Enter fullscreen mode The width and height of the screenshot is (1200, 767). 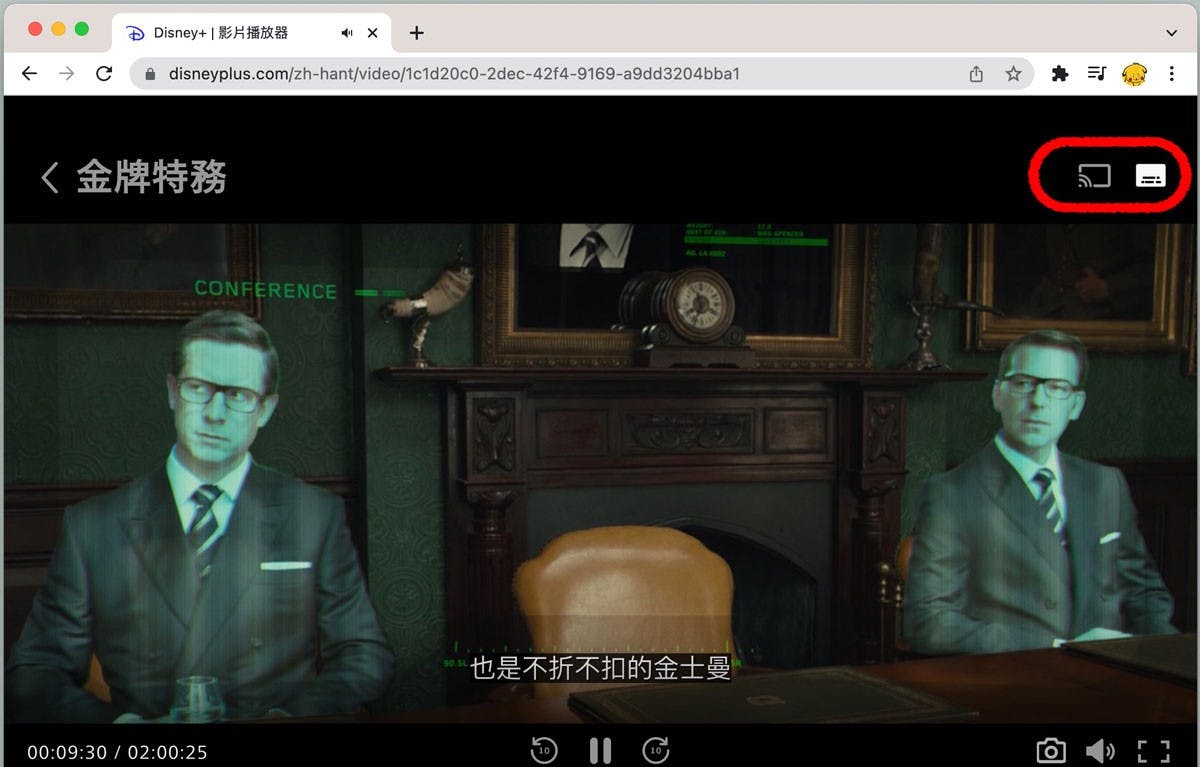pos(1153,751)
